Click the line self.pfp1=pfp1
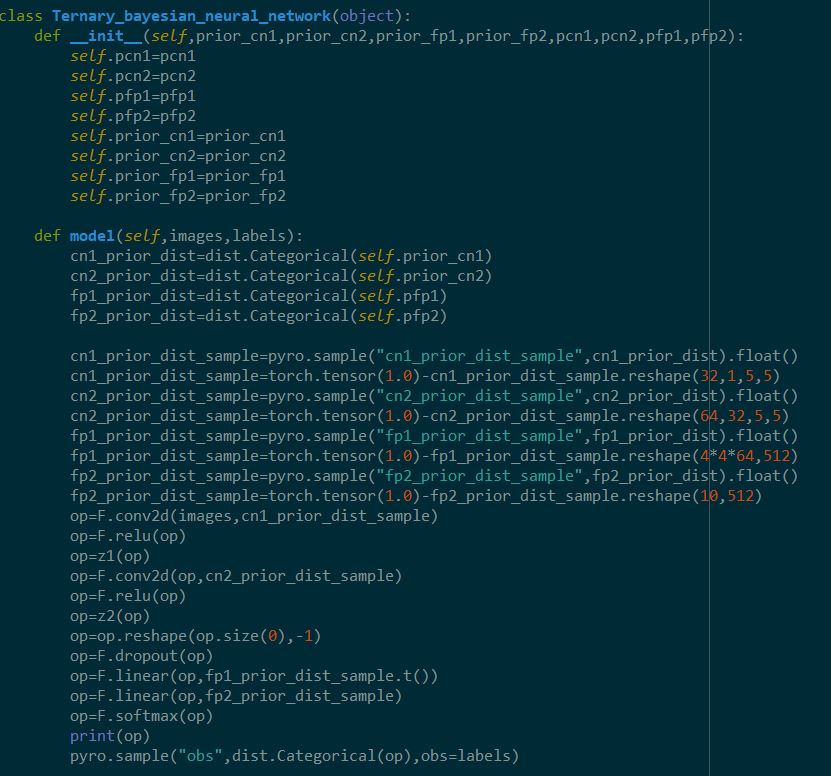This screenshot has height=776, width=831. pos(133,96)
